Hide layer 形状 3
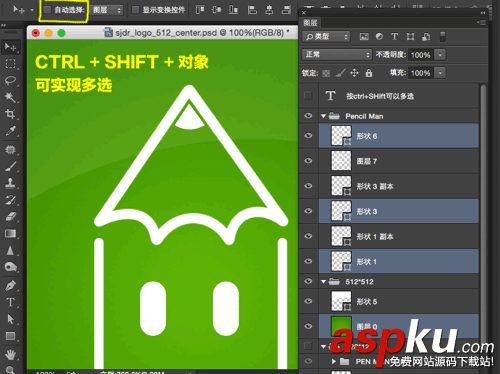This screenshot has height=374, width=500. point(308,211)
